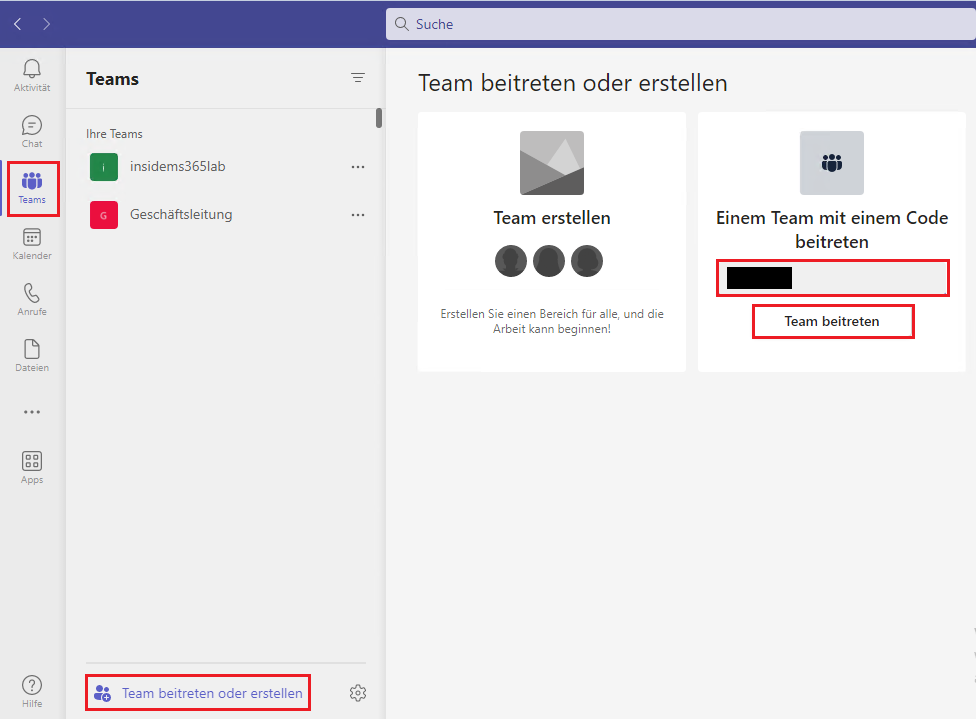
Task: Open the filter in the Teams panel
Action: coord(358,77)
